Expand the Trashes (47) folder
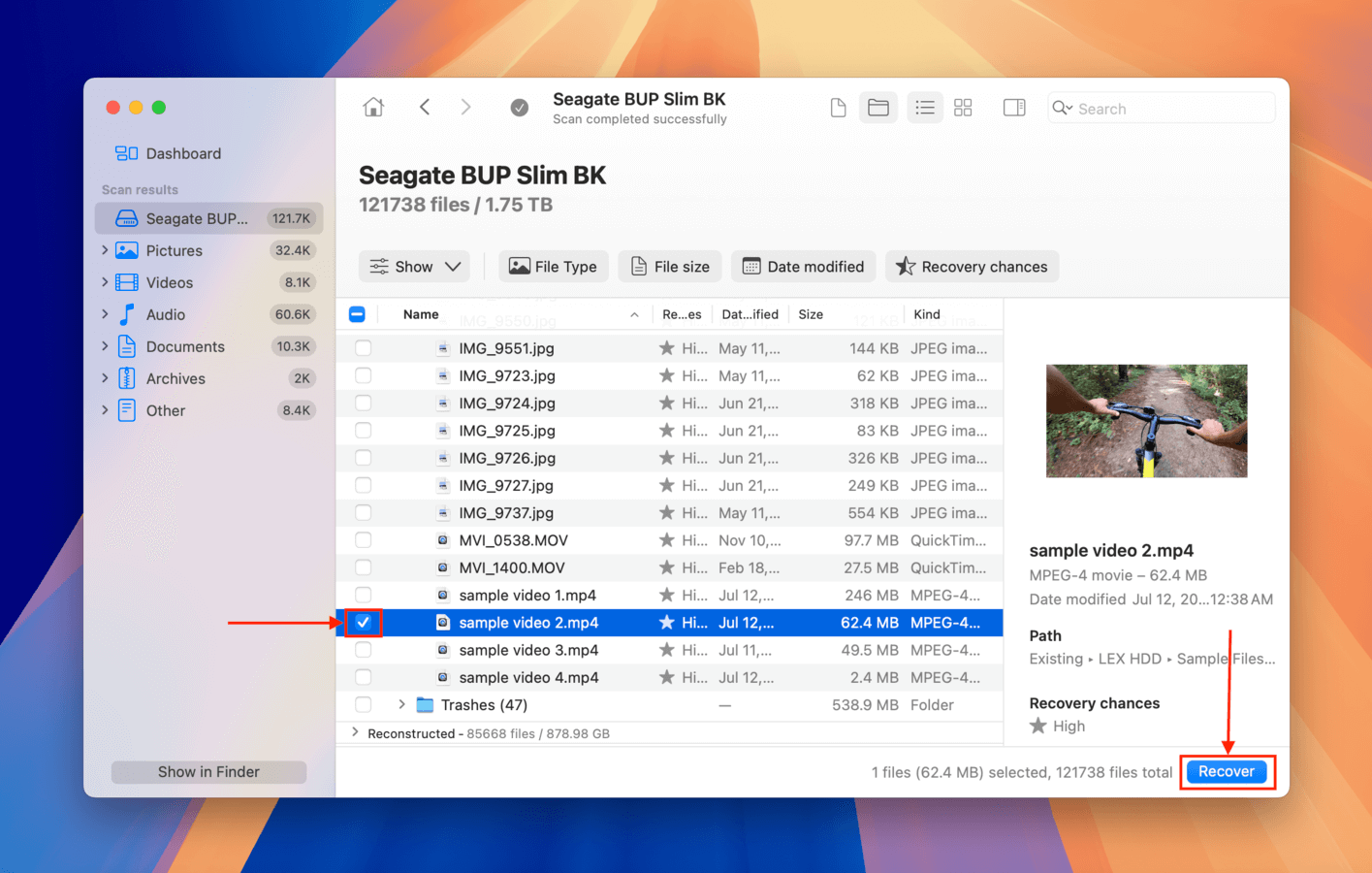The width and height of the screenshot is (1372, 873). pos(401,705)
